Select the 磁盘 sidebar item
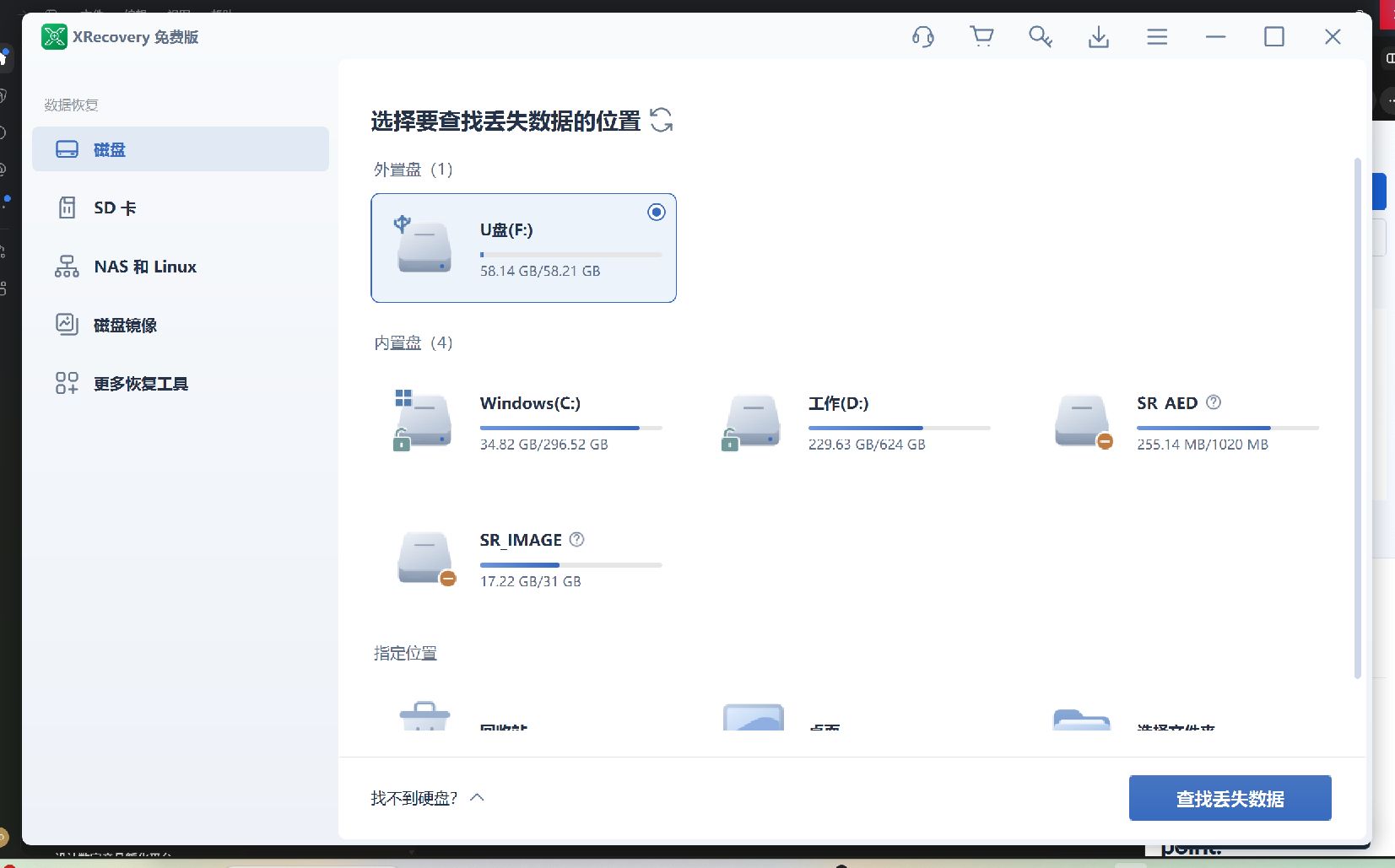 [x=181, y=149]
